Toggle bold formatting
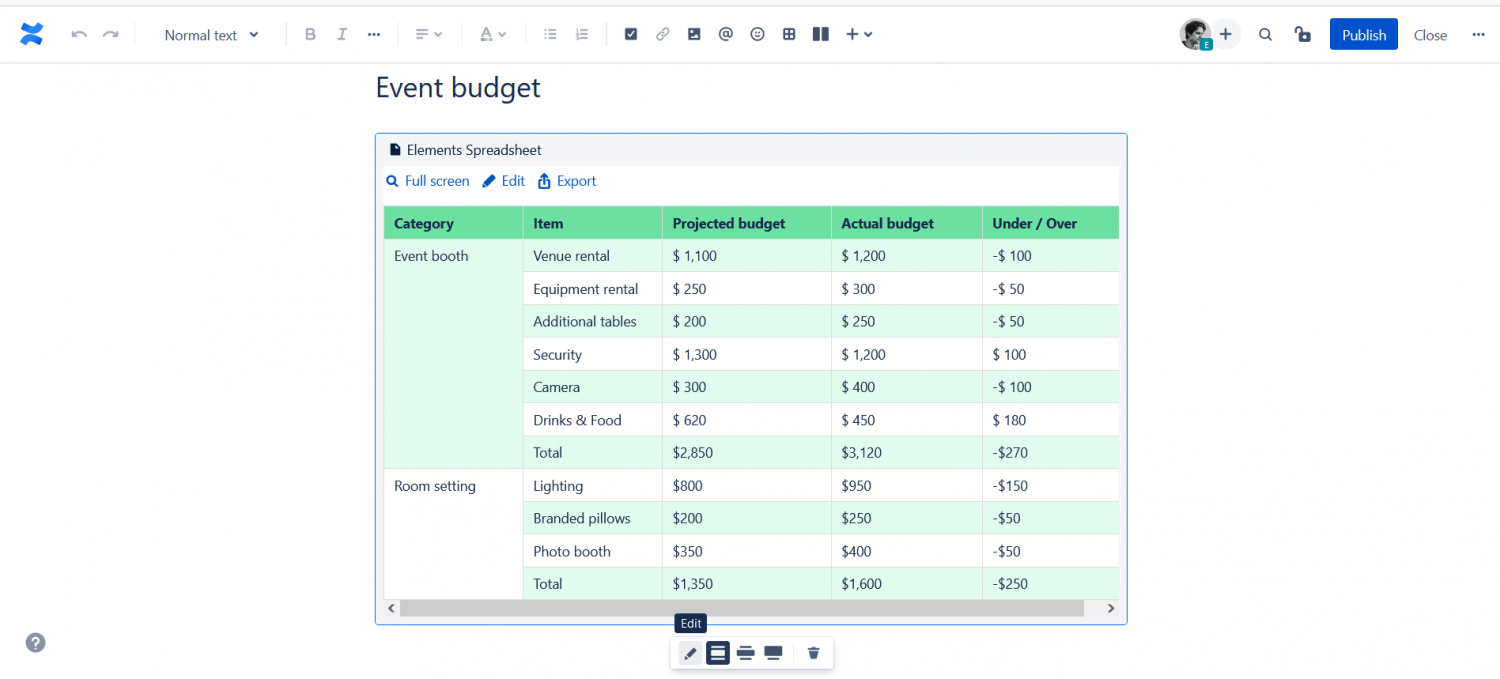This screenshot has height=679, width=1500. (x=310, y=34)
